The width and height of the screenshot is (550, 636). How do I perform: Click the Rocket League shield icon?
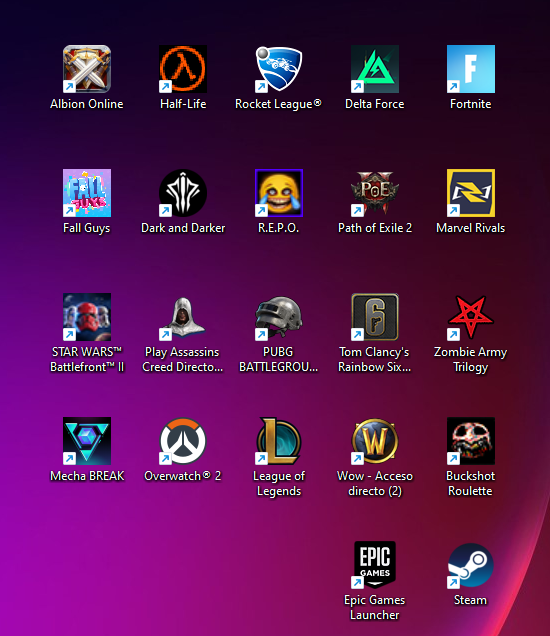pyautogui.click(x=279, y=69)
